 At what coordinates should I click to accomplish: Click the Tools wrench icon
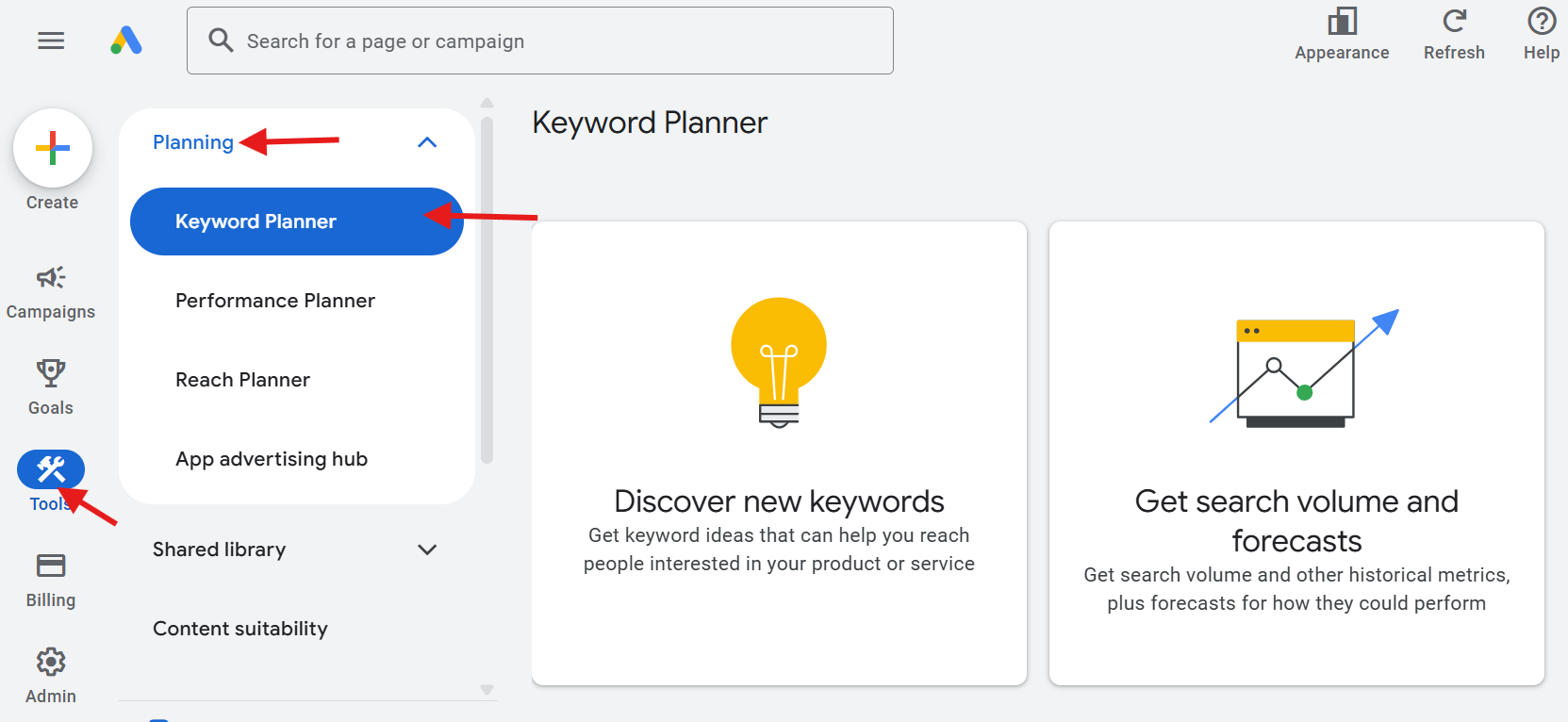pos(50,468)
